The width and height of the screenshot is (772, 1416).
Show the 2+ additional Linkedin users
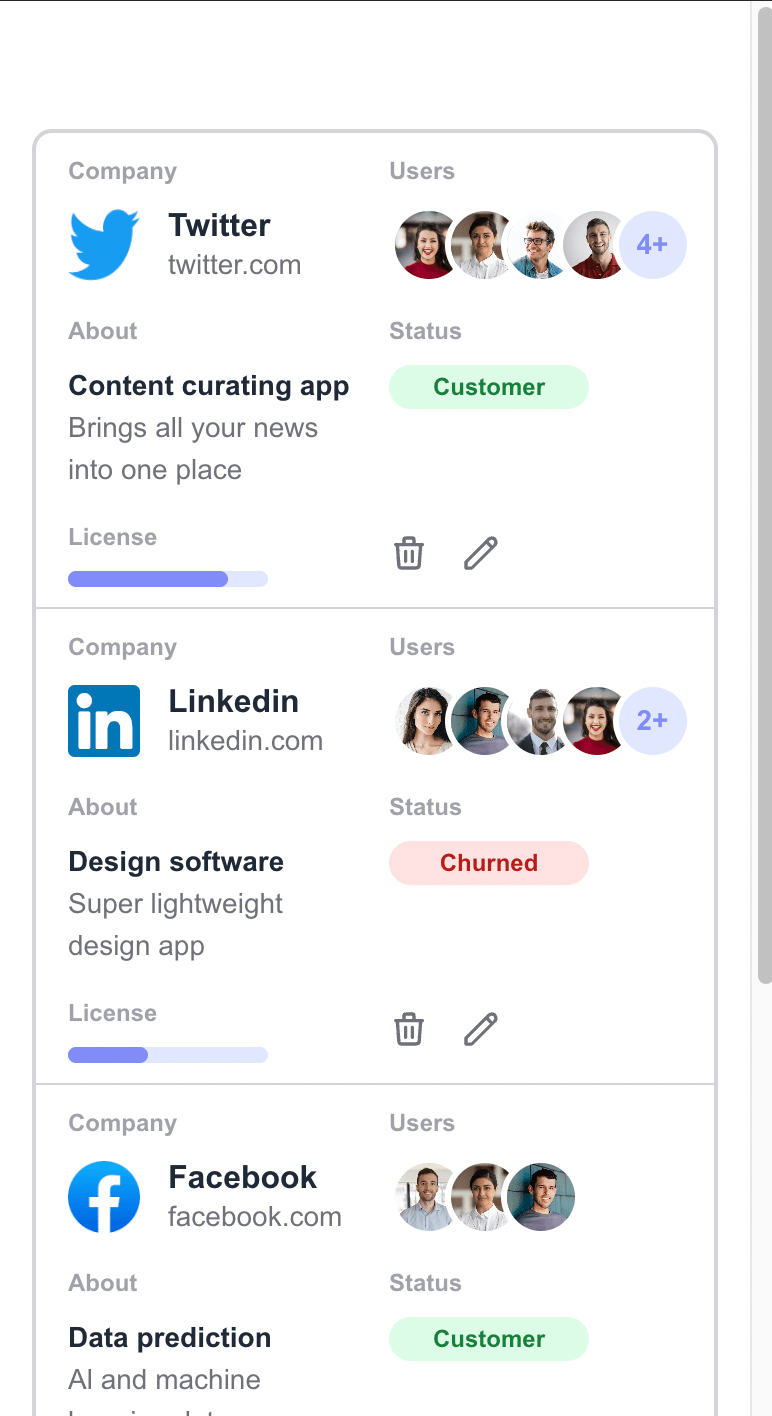pyautogui.click(x=653, y=720)
